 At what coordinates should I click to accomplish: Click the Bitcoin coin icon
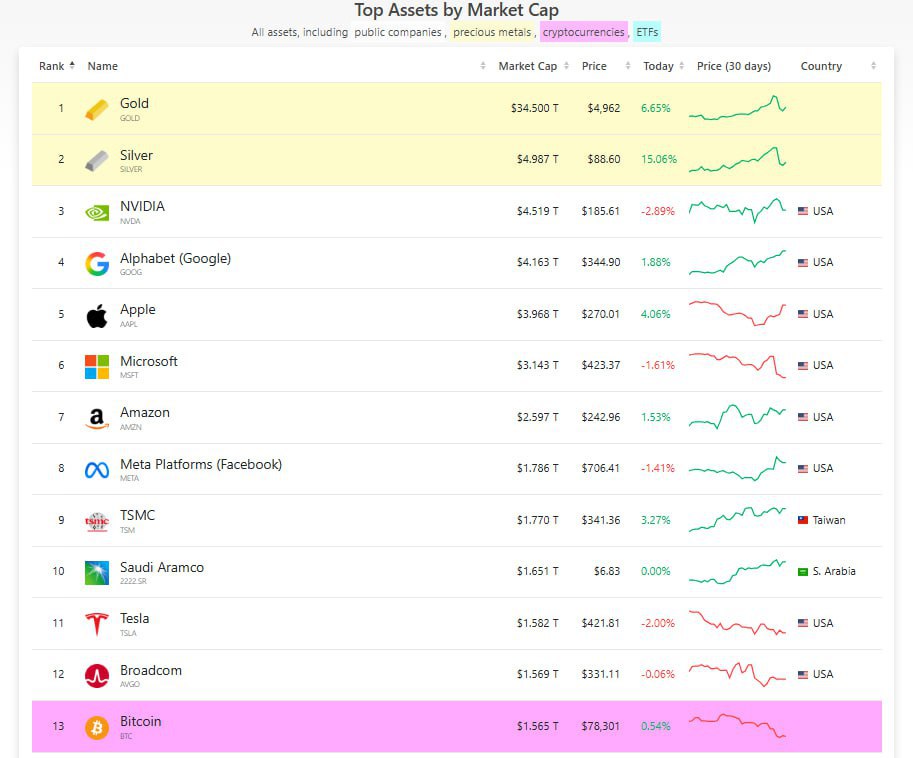coord(97,727)
